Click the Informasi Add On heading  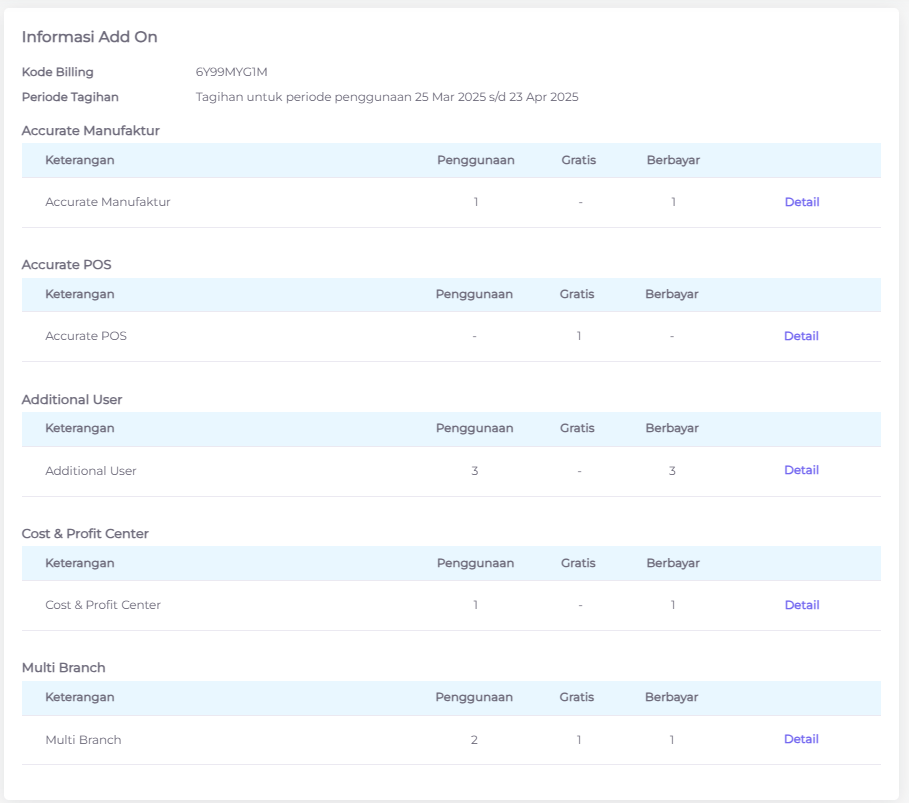tap(90, 37)
